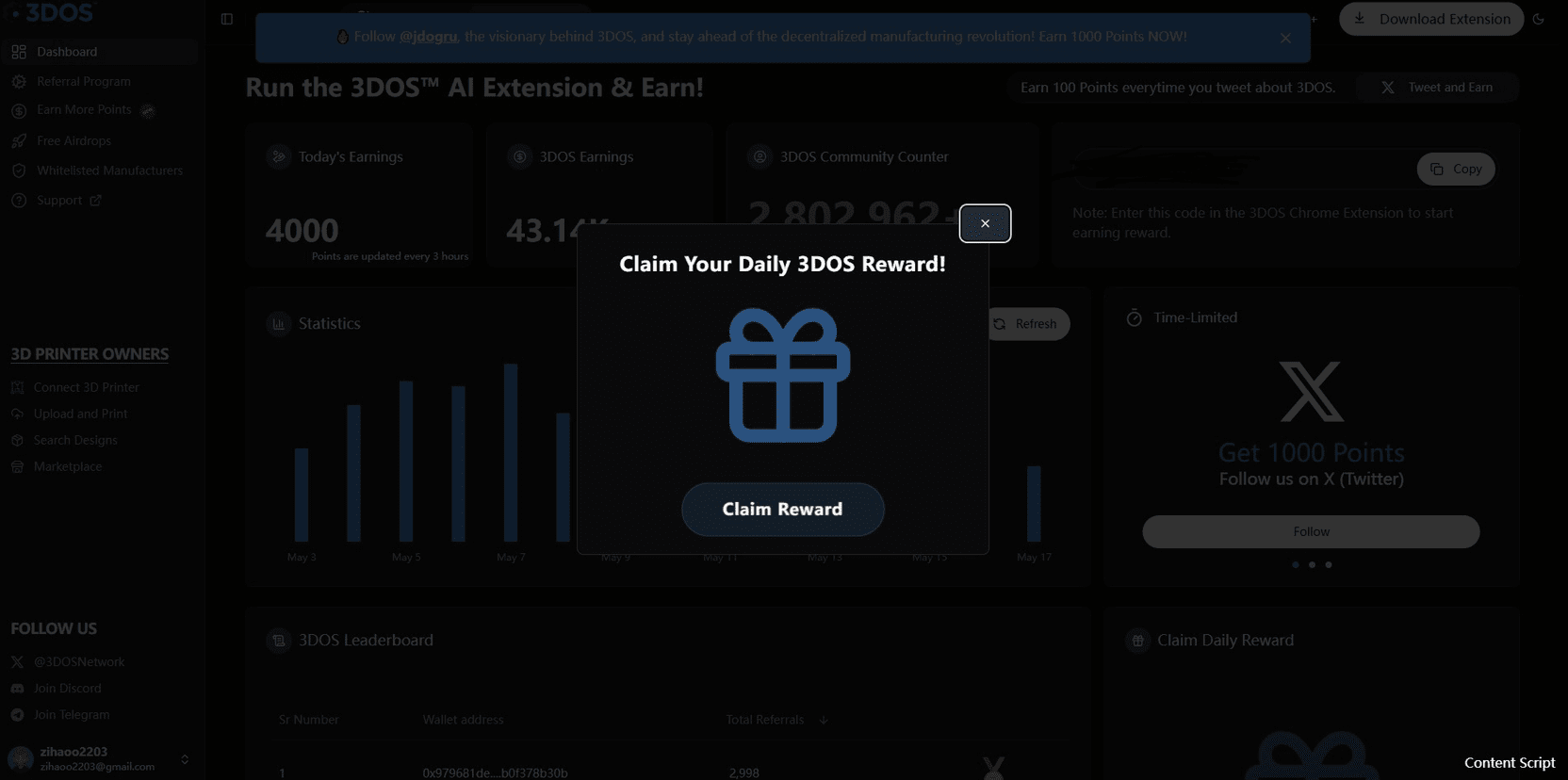
Task: Click the 3DOS logo in the sidebar
Action: coord(52,12)
